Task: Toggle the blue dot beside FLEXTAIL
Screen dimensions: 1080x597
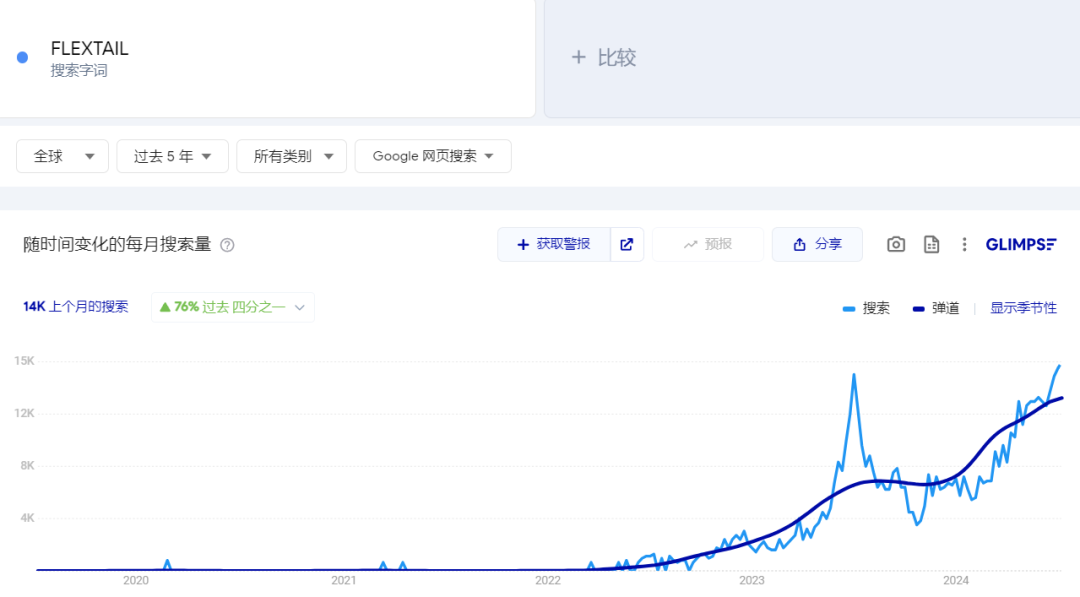Action: [22, 57]
